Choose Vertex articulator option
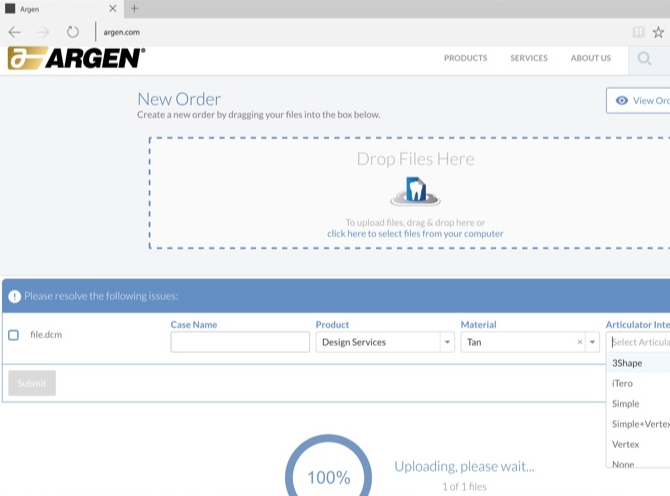Image resolution: width=670 pixels, height=496 pixels. click(638, 444)
